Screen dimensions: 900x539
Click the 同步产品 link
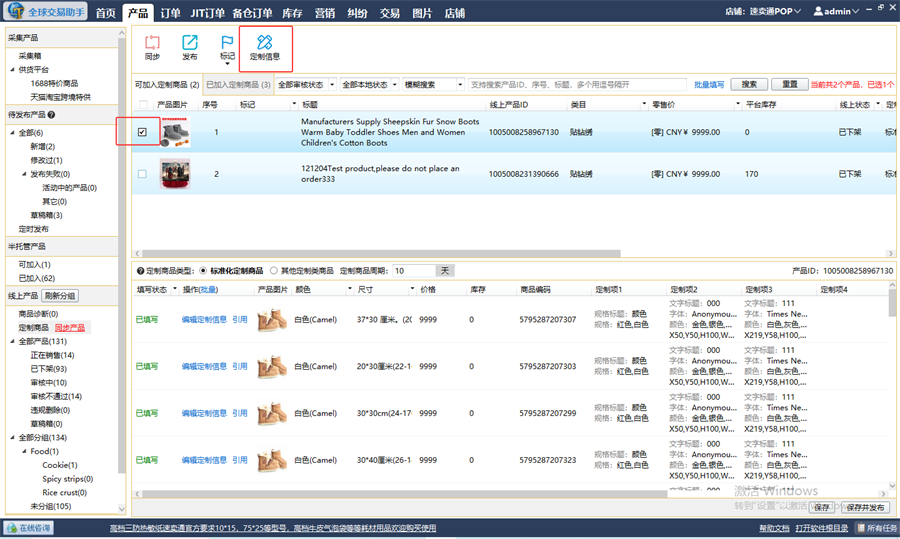[x=70, y=328]
